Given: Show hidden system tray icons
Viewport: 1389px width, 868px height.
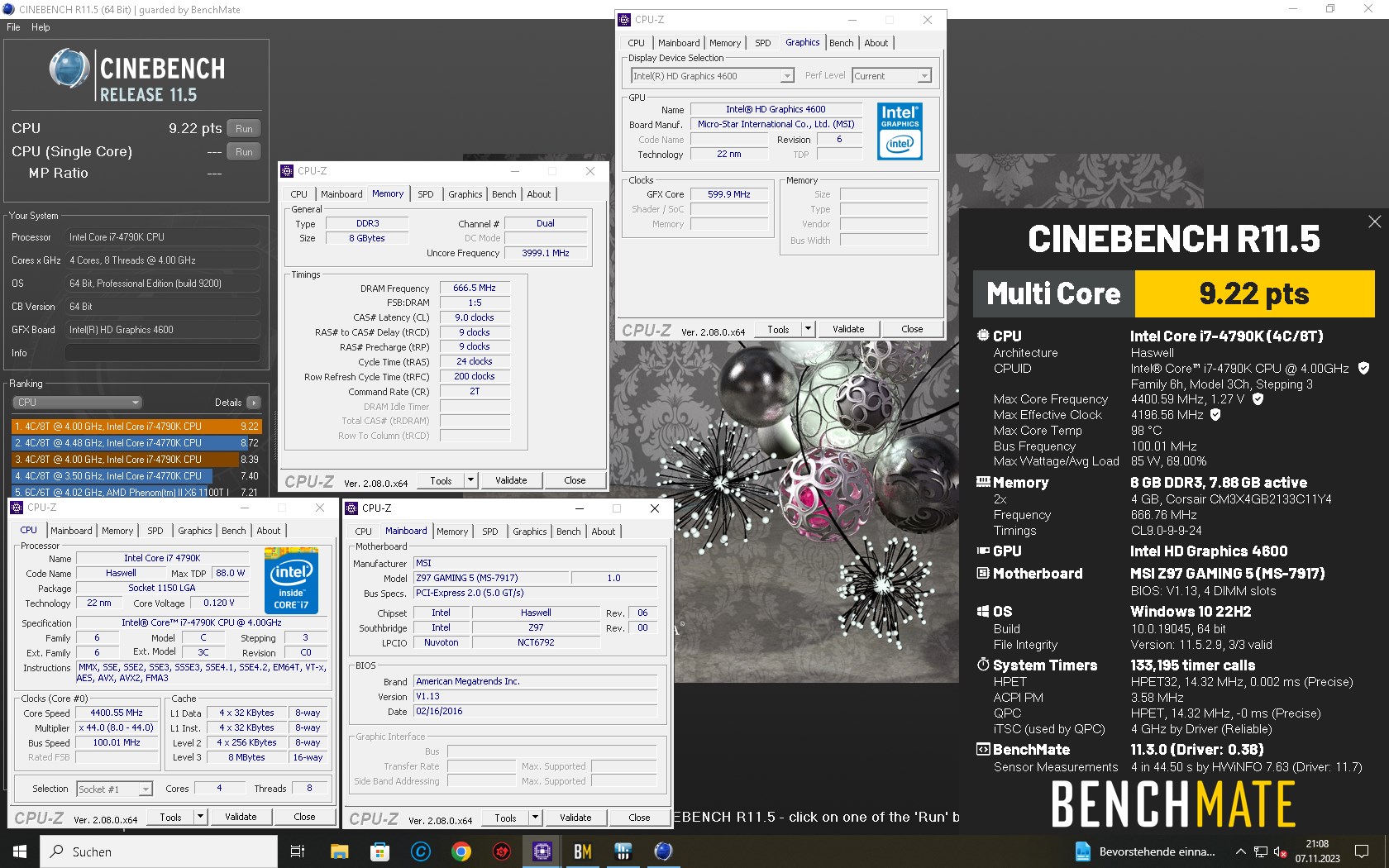Looking at the screenshot, I should tap(1240, 851).
